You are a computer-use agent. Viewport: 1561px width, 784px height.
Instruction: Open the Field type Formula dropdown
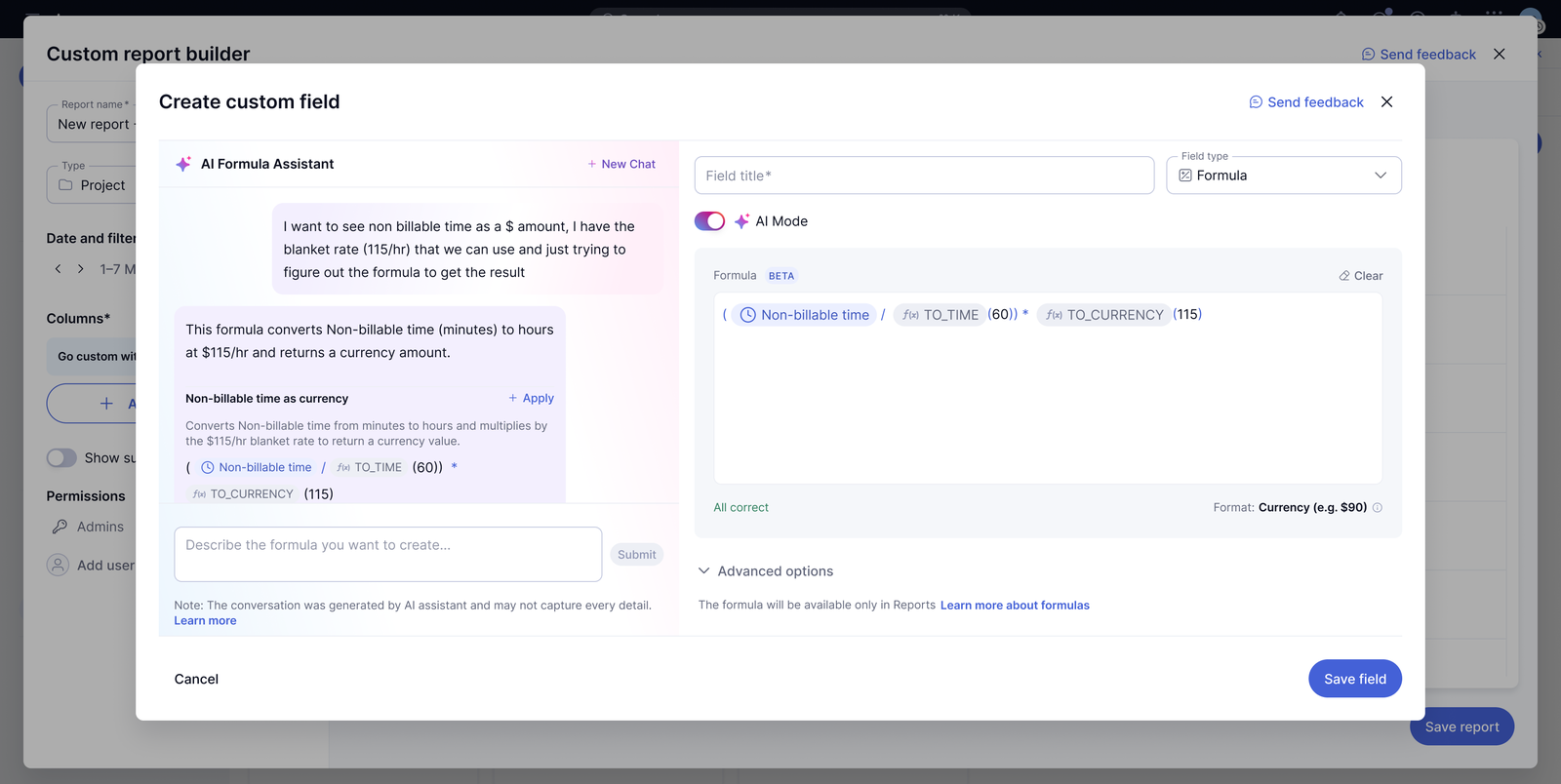coord(1283,176)
